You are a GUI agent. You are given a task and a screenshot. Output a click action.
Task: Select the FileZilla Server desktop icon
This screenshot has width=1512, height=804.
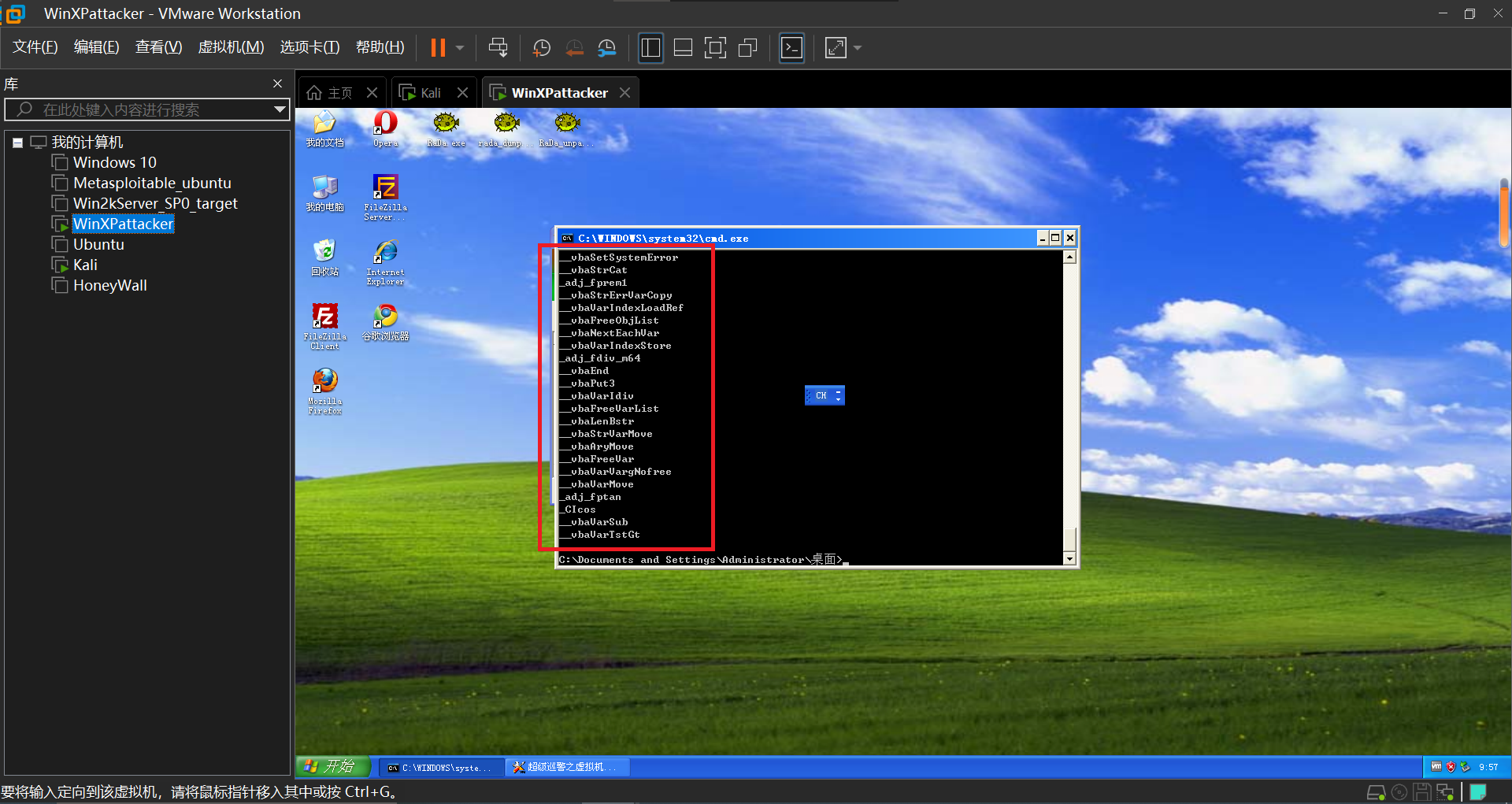385,198
